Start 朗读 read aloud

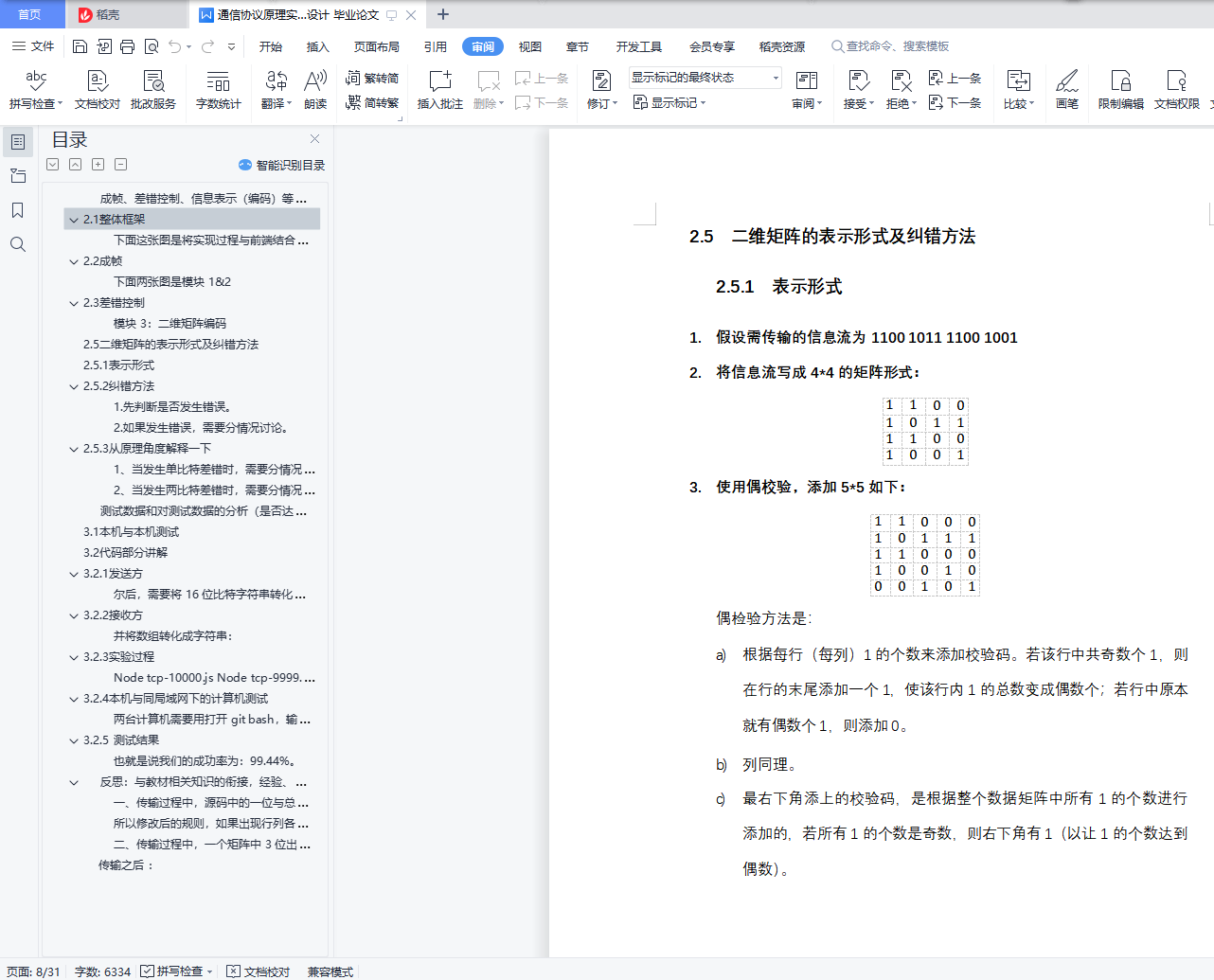click(315, 90)
